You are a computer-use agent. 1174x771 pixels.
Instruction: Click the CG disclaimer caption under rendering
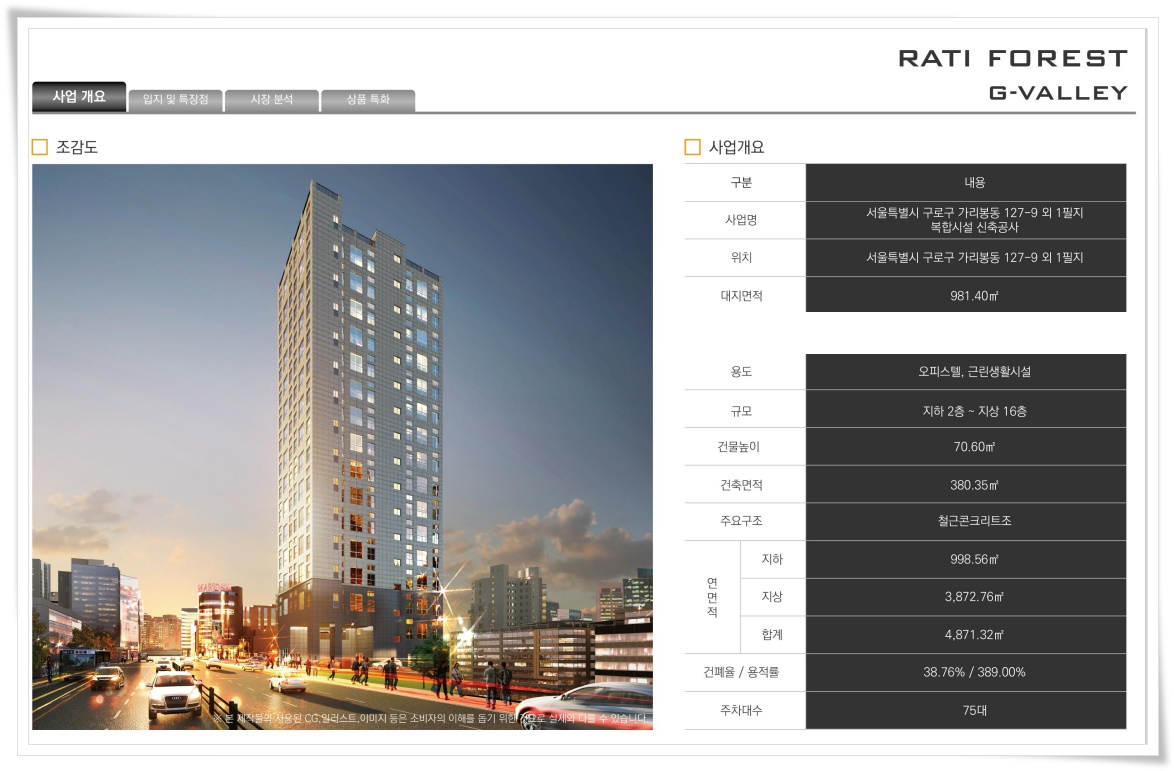click(431, 719)
